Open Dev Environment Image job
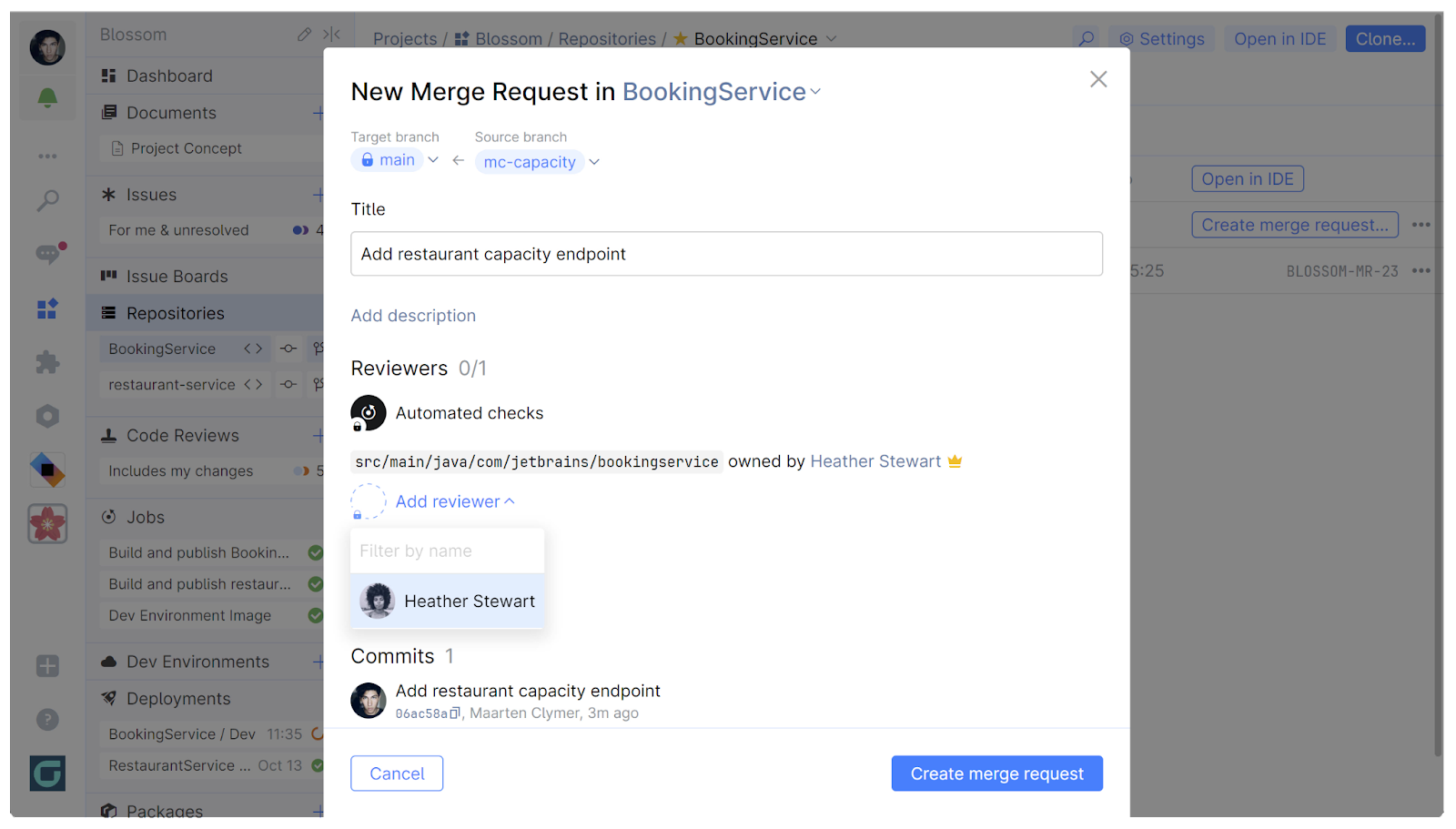The image size is (1456, 829). pos(189,616)
